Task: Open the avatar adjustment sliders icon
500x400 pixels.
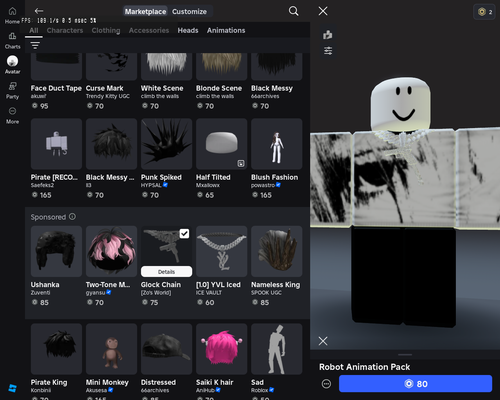Action: click(328, 51)
